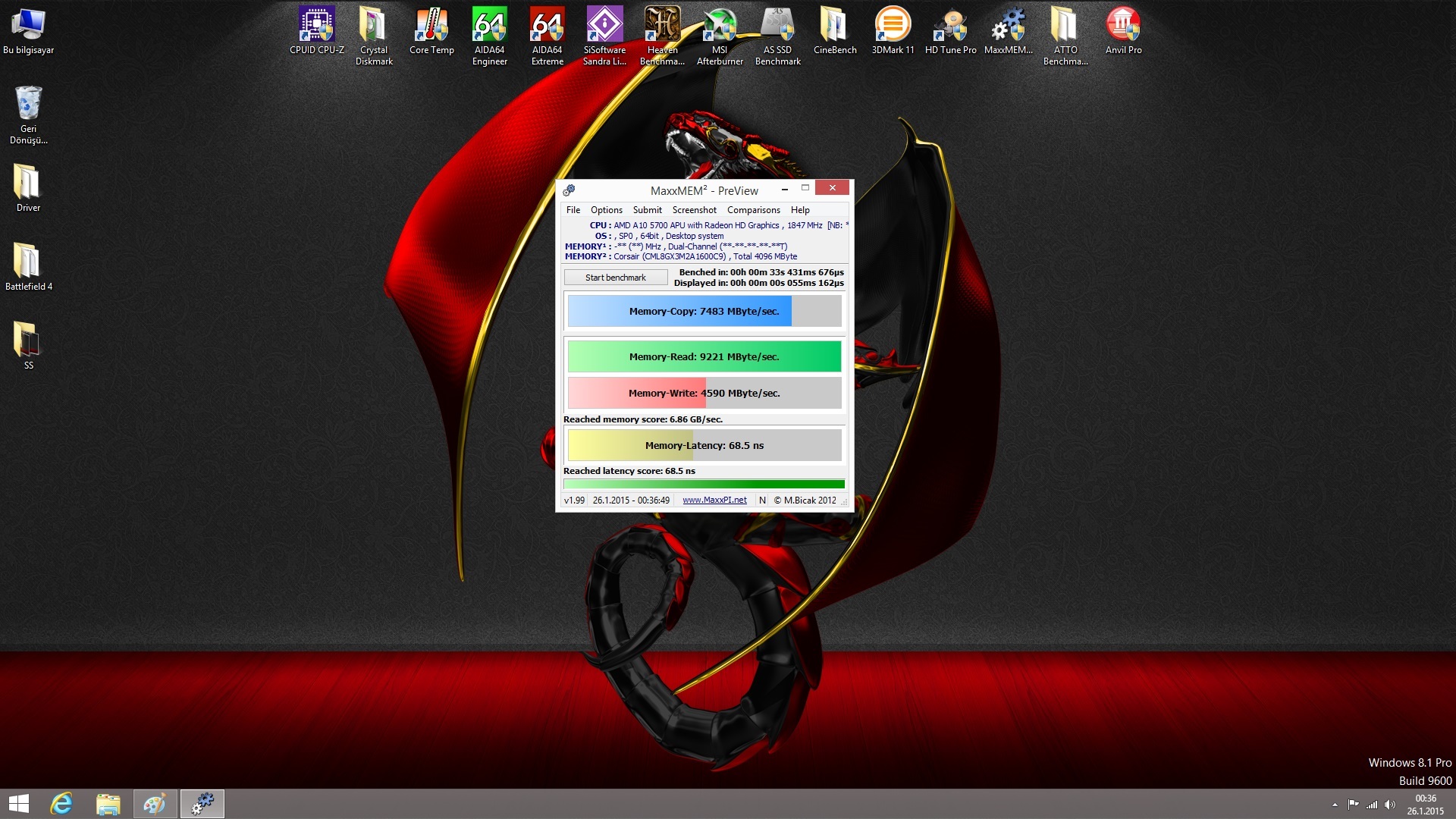Open CineBench folder icon
The height and width of the screenshot is (819, 1456).
click(835, 31)
